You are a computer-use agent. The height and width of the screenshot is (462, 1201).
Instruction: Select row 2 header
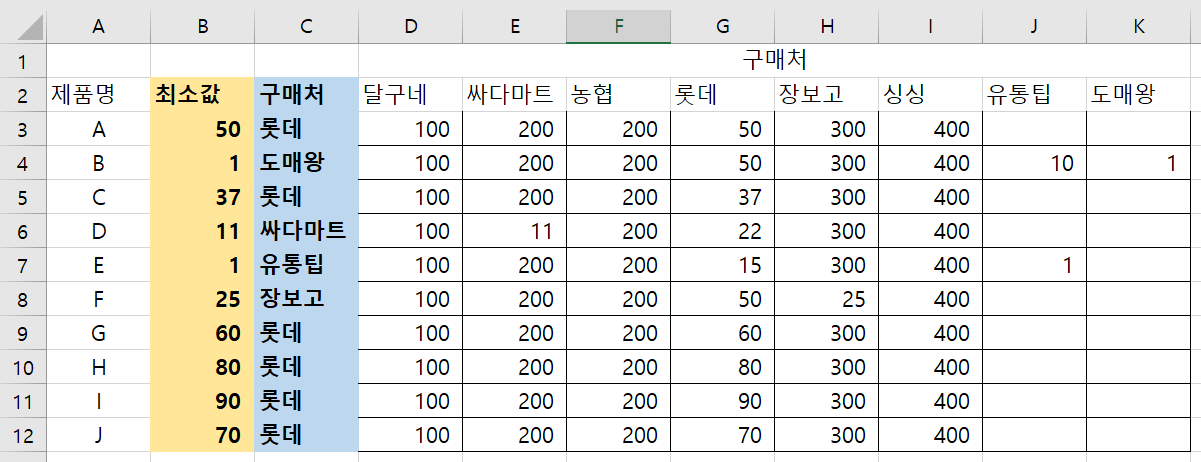(x=23, y=95)
